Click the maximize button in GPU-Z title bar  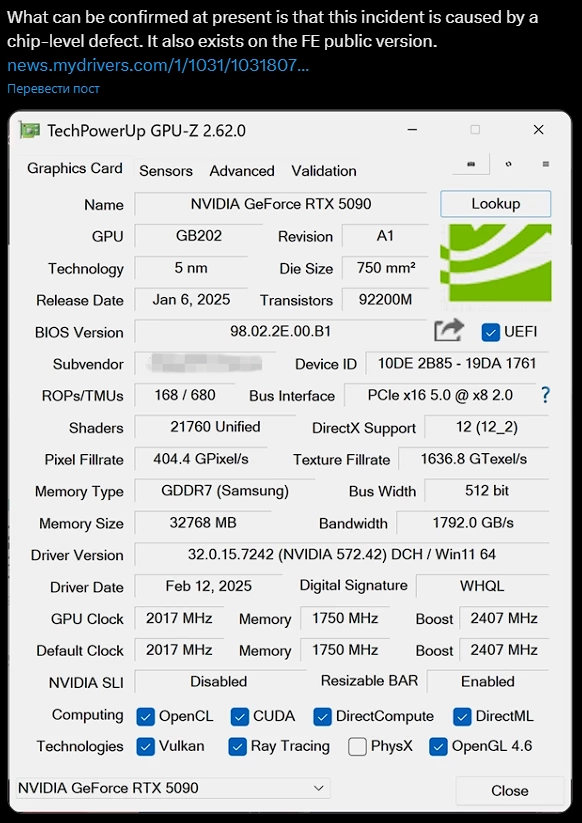[x=475, y=130]
